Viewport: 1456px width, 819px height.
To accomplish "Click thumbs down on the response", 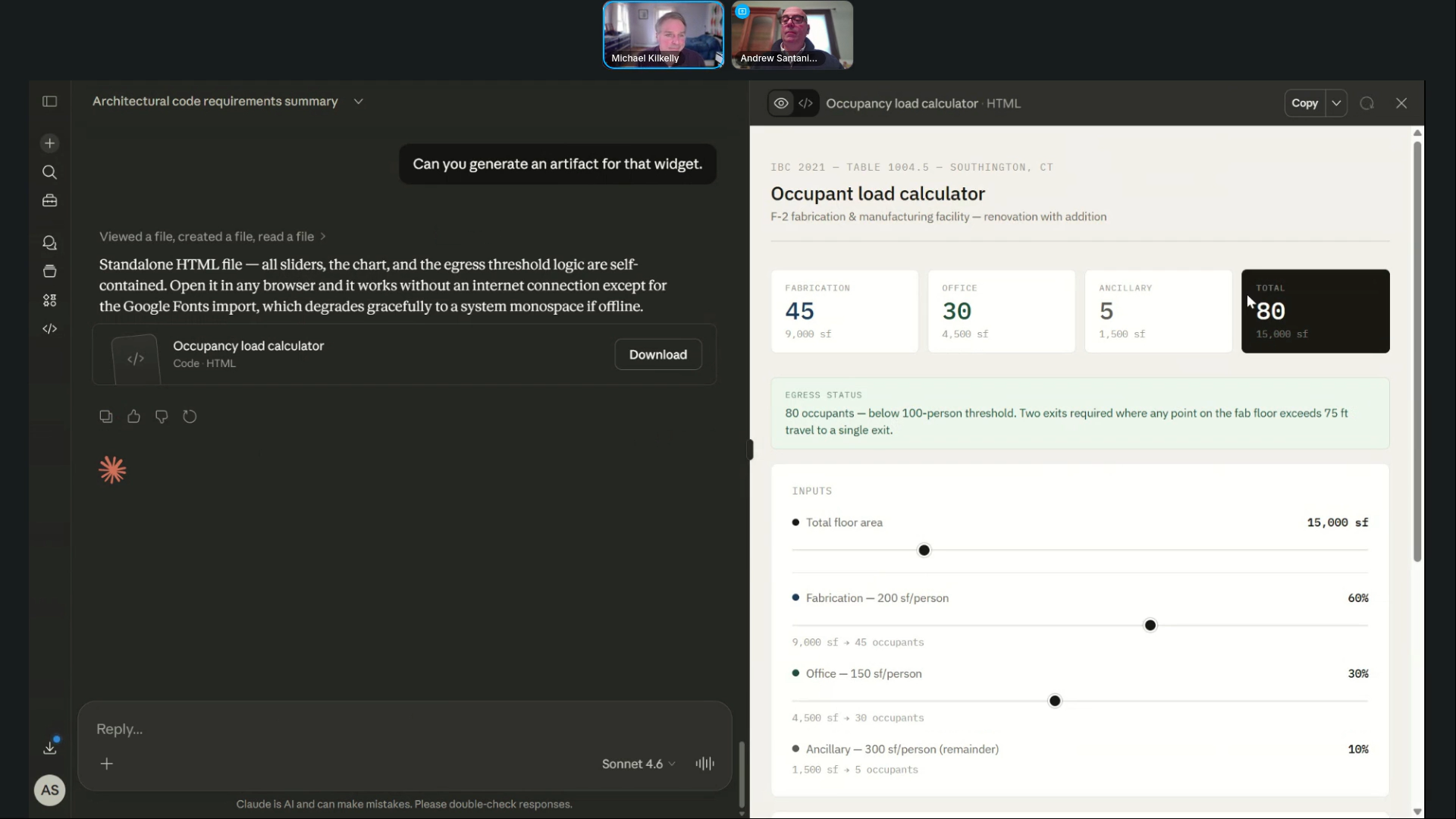I will pos(162,416).
